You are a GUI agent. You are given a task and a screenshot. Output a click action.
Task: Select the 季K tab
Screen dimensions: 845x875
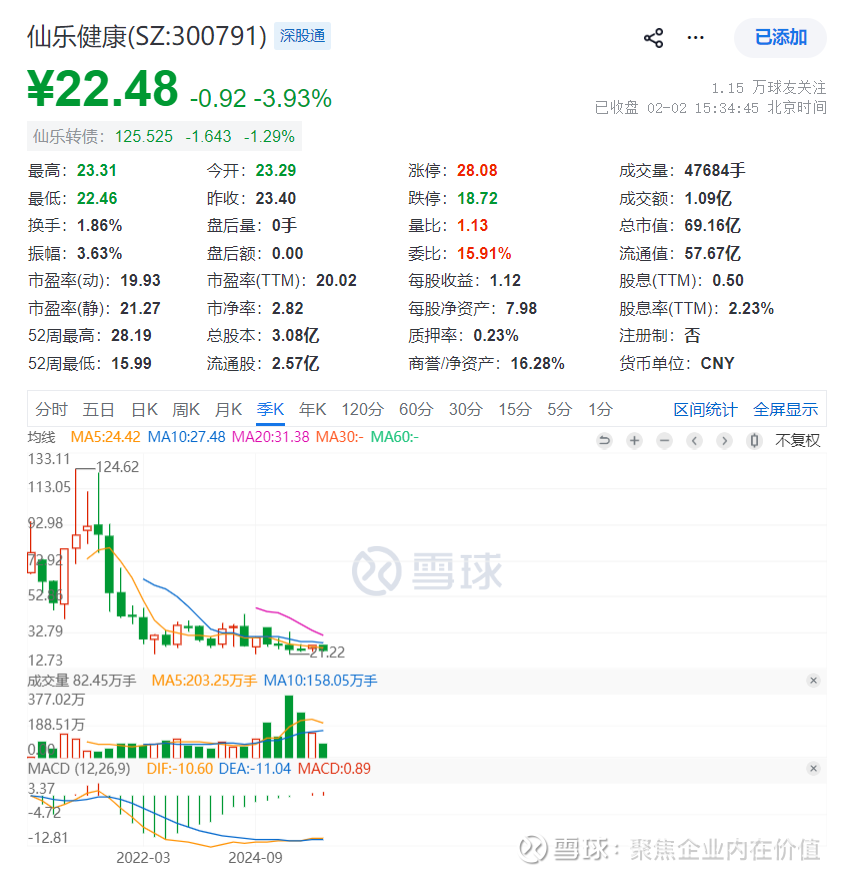pos(270,409)
